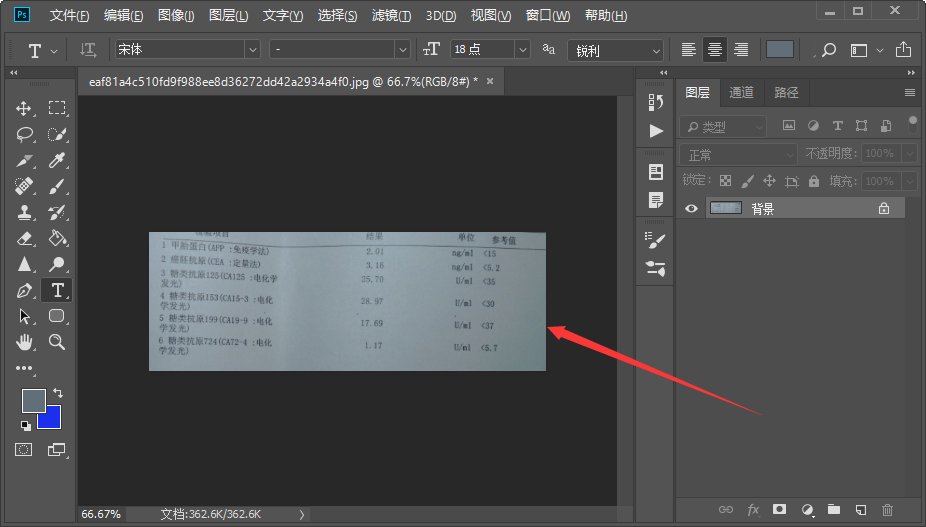Select the Quick Selection tool
This screenshot has height=527, width=926.
click(57, 134)
